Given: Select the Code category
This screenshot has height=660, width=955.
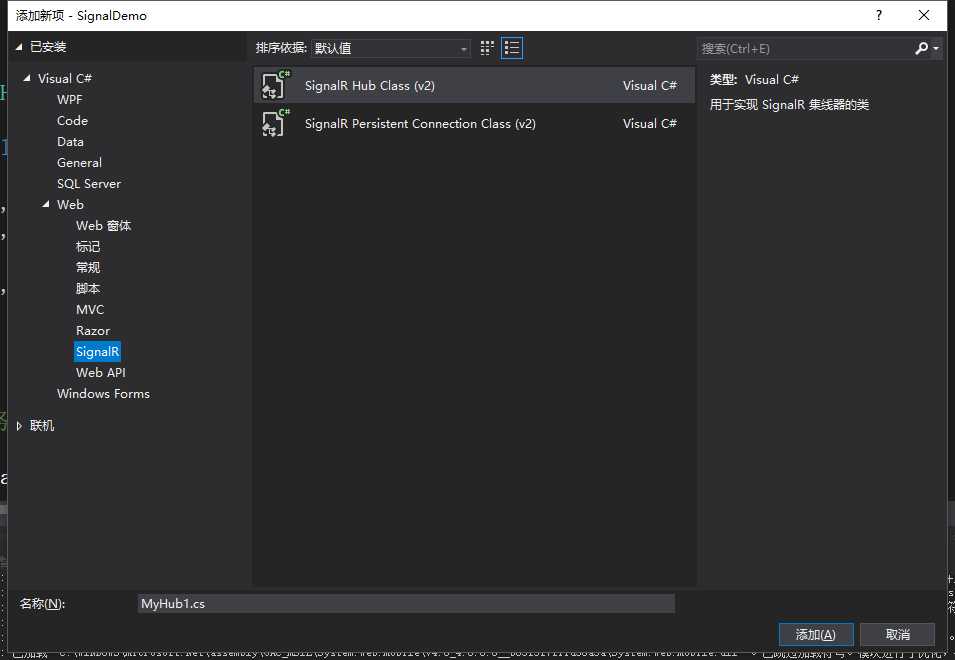Looking at the screenshot, I should coord(72,121).
